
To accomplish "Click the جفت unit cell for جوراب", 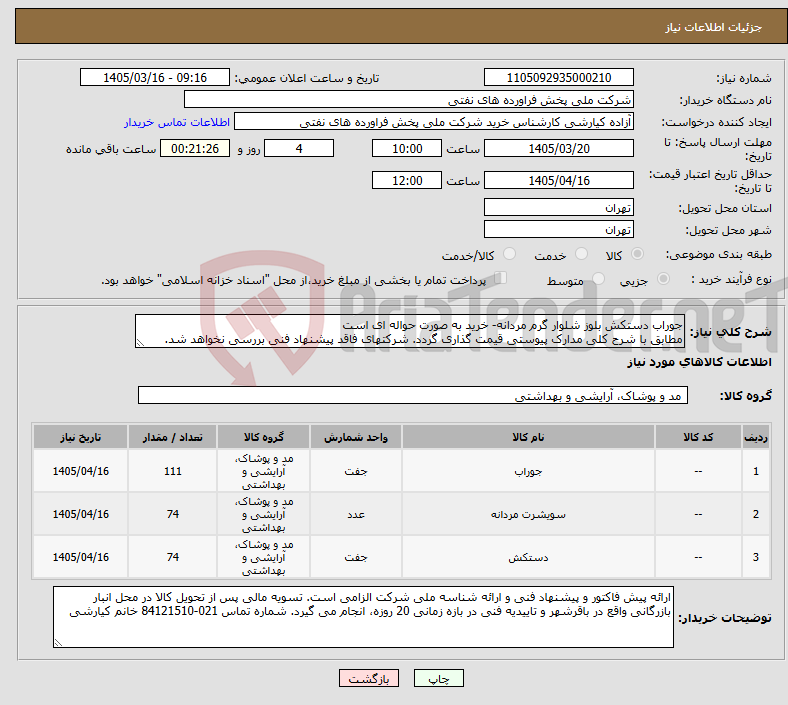I will click(x=356, y=471).
